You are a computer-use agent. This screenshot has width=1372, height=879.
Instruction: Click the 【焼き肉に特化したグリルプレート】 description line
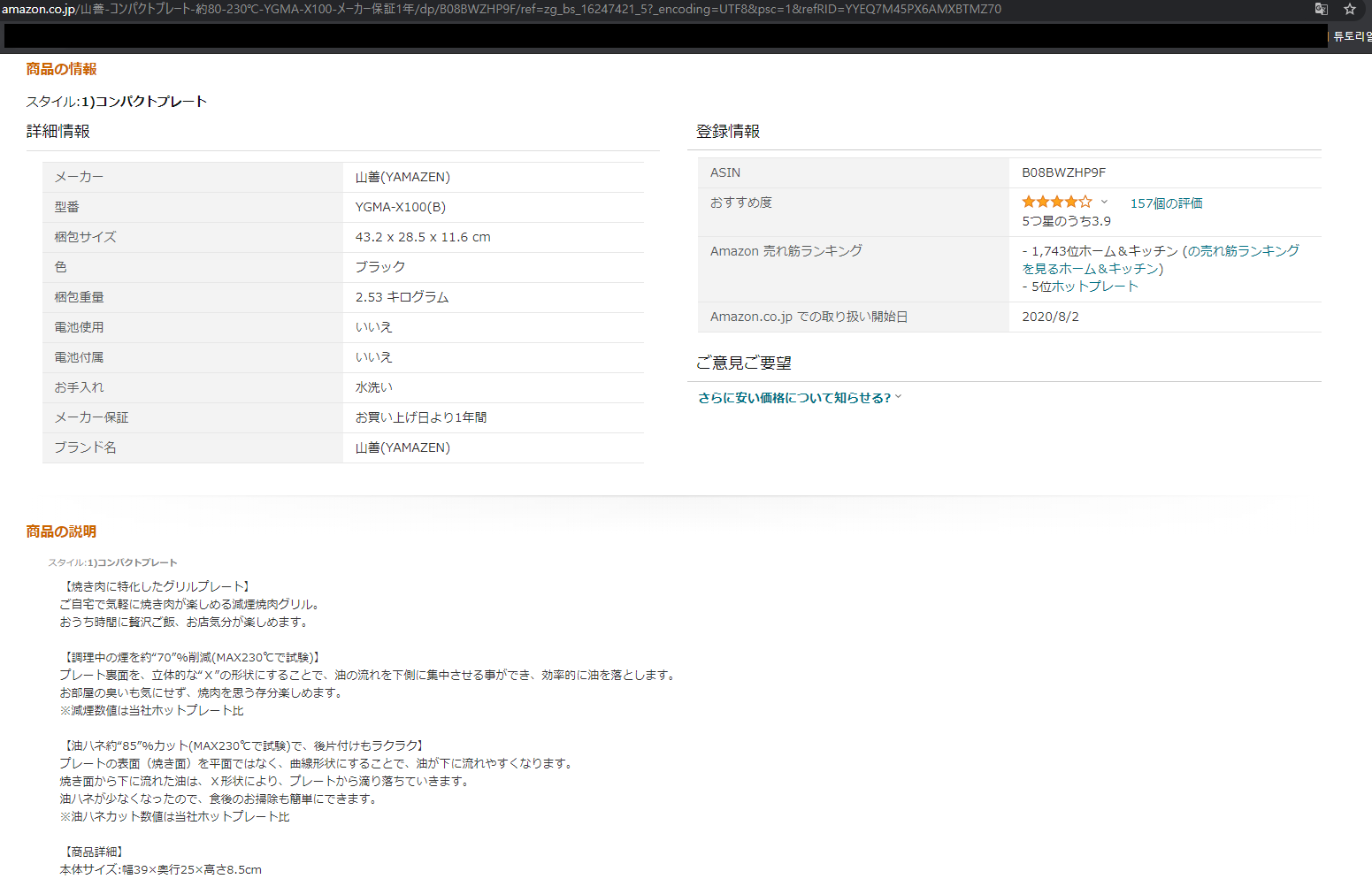157,586
